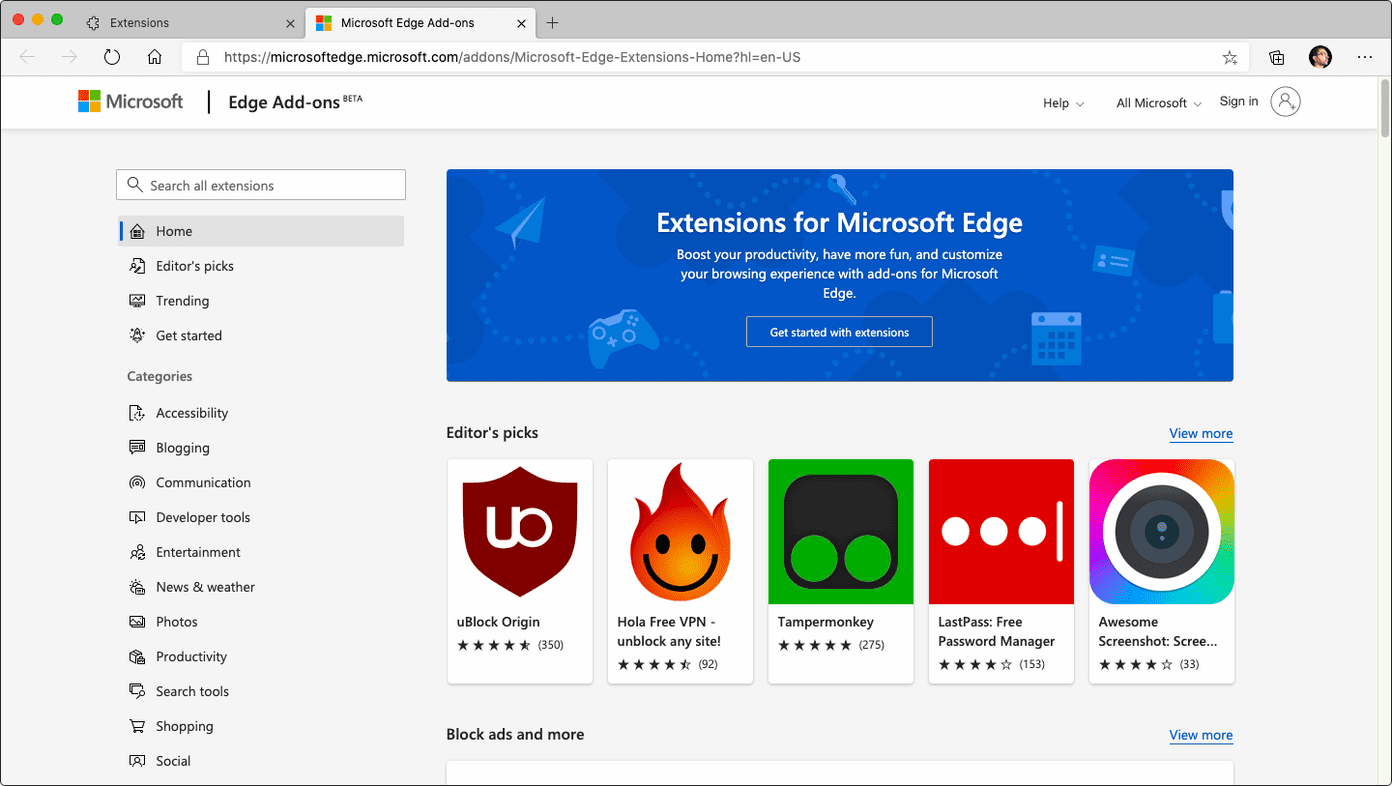This screenshot has height=786, width=1392.
Task: Focus the Search all extensions field
Action: [261, 185]
